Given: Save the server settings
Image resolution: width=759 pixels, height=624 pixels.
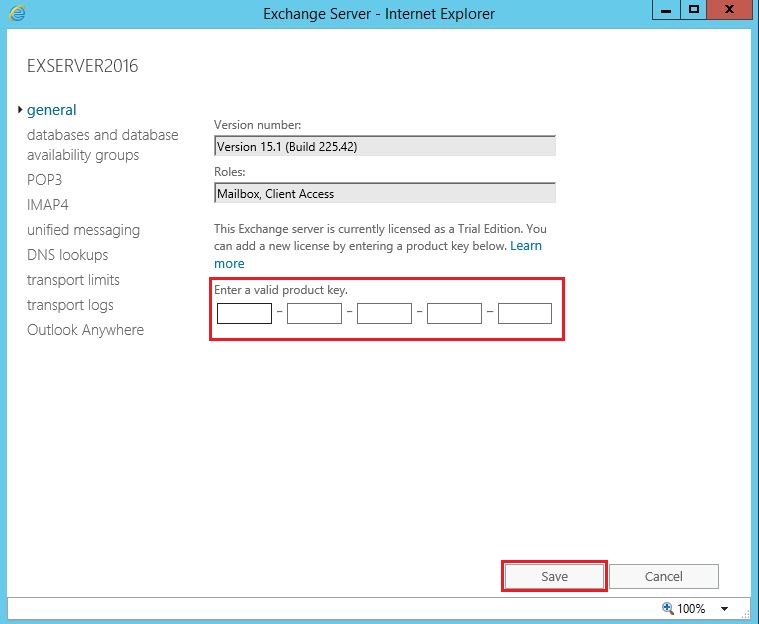Looking at the screenshot, I should click(554, 576).
